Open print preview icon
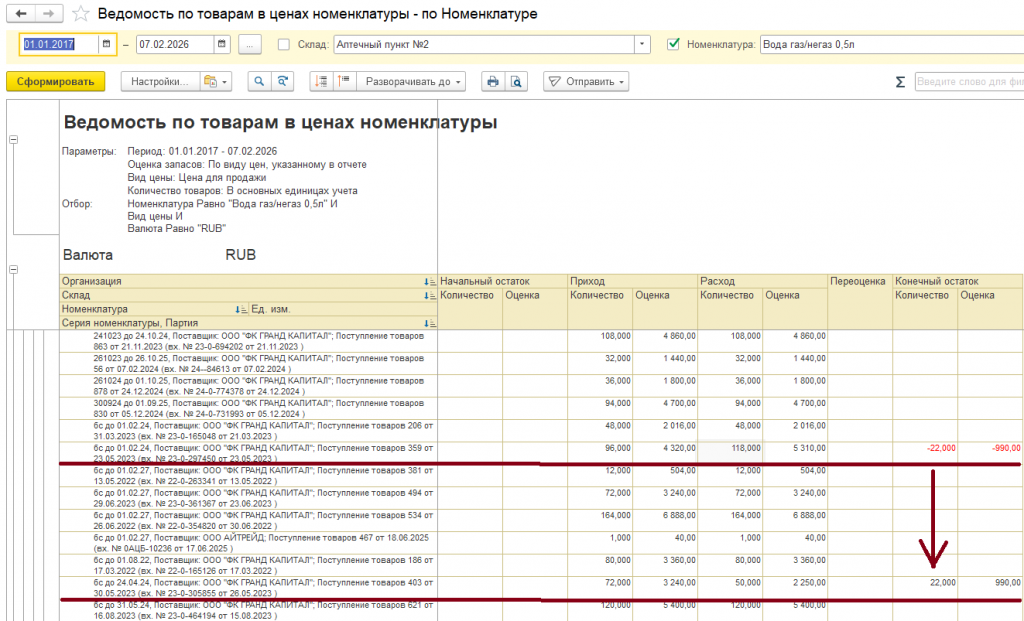The width and height of the screenshot is (1024, 621). point(516,82)
